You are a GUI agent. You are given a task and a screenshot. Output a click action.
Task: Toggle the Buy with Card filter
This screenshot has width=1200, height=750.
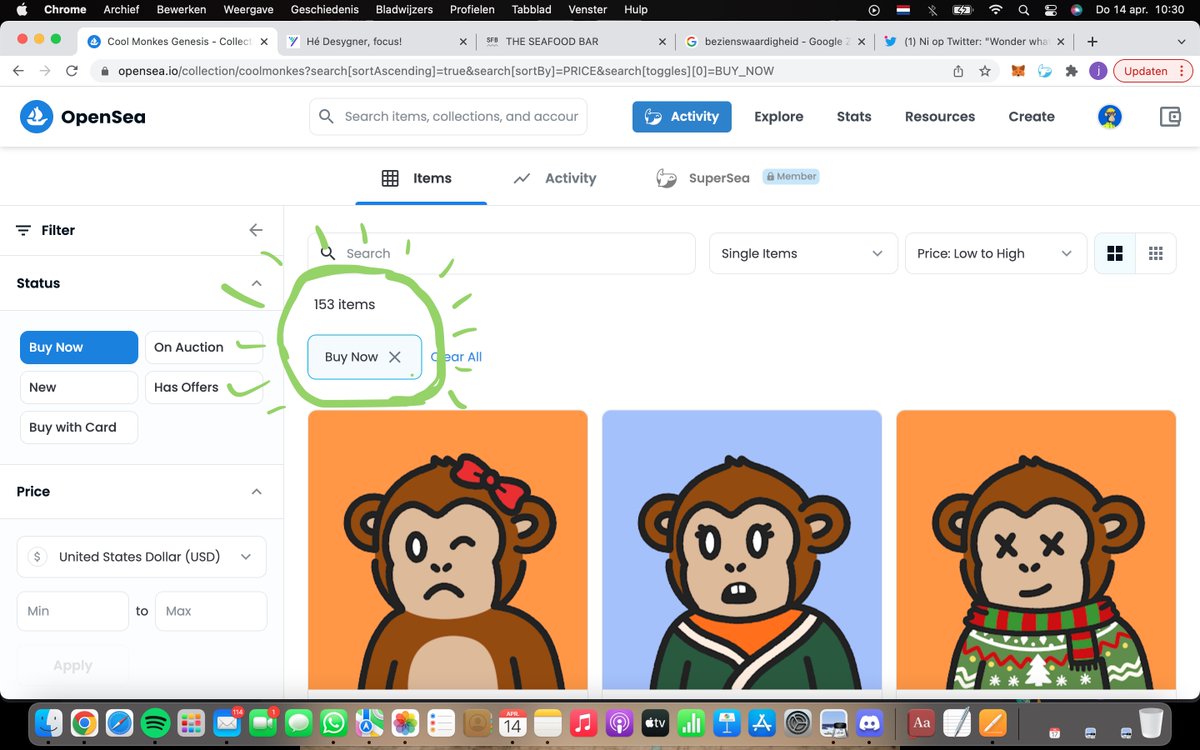(79, 427)
